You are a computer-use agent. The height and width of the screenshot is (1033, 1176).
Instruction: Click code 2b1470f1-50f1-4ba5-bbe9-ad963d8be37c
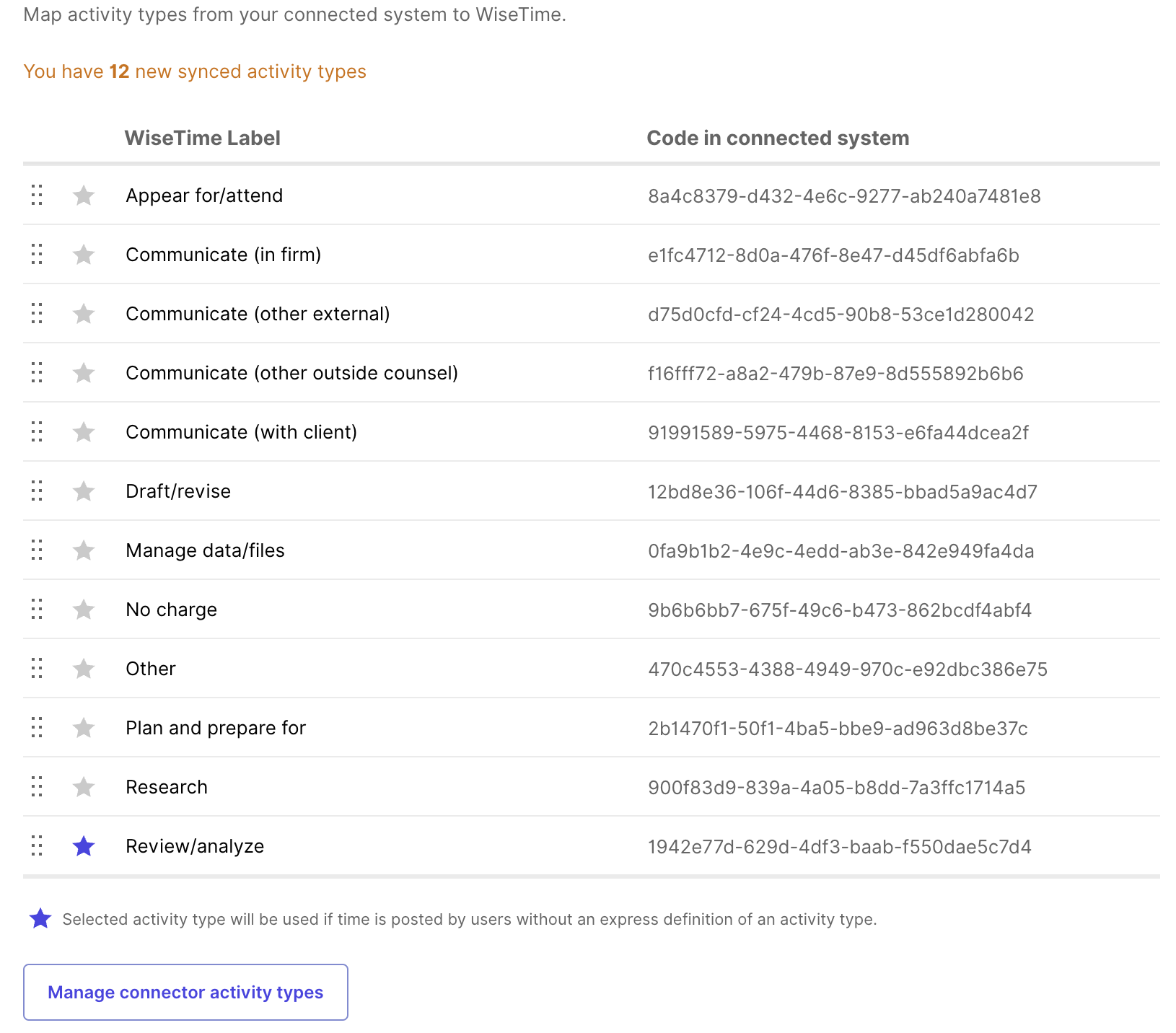(838, 729)
